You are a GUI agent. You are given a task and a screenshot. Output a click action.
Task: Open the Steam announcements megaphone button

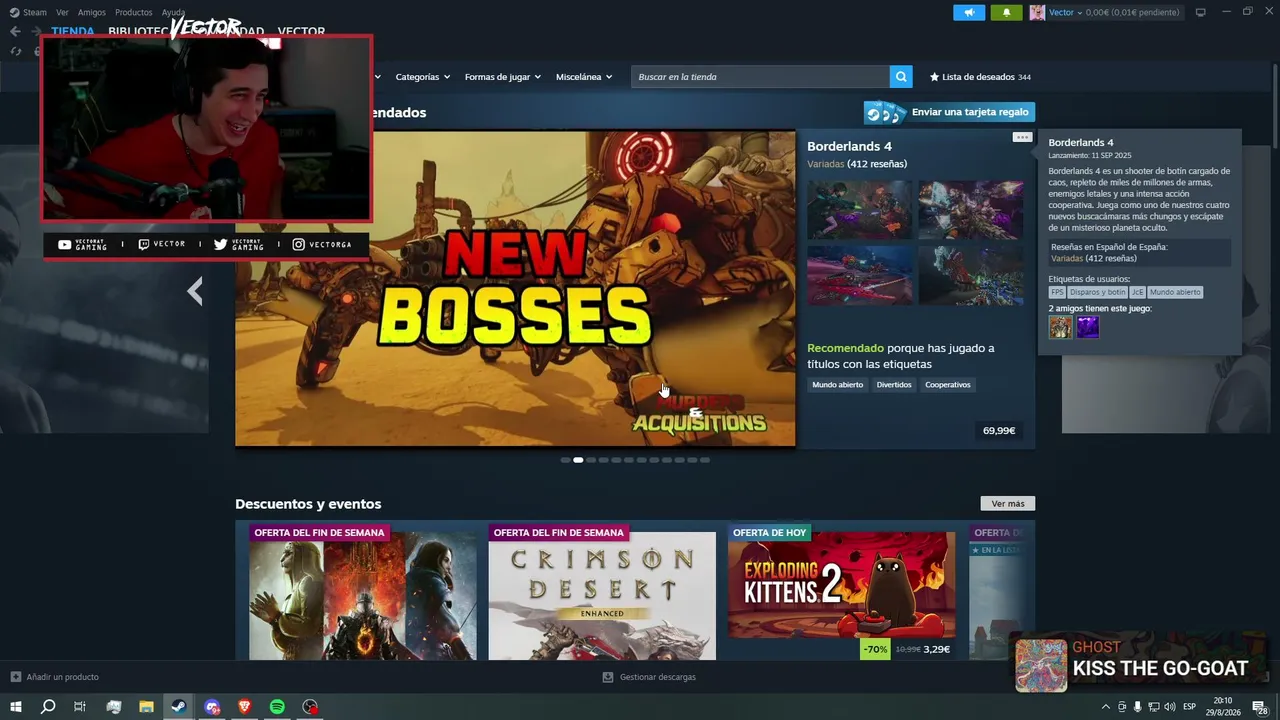tap(969, 12)
